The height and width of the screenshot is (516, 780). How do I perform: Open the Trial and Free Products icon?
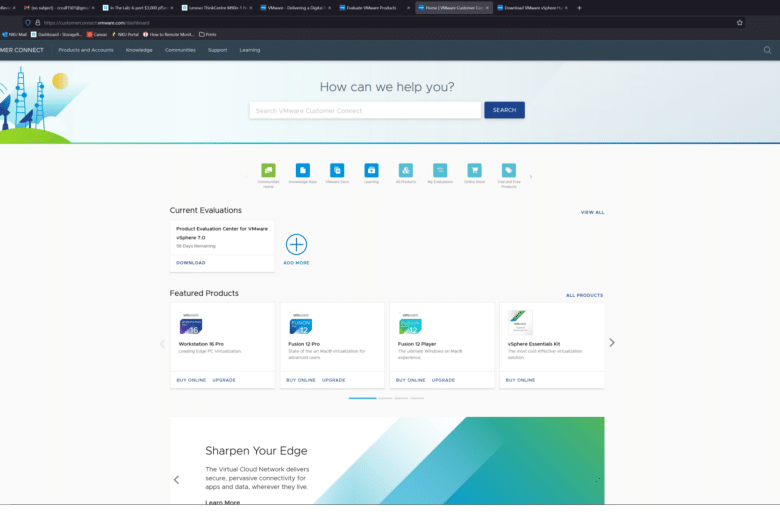[x=508, y=170]
